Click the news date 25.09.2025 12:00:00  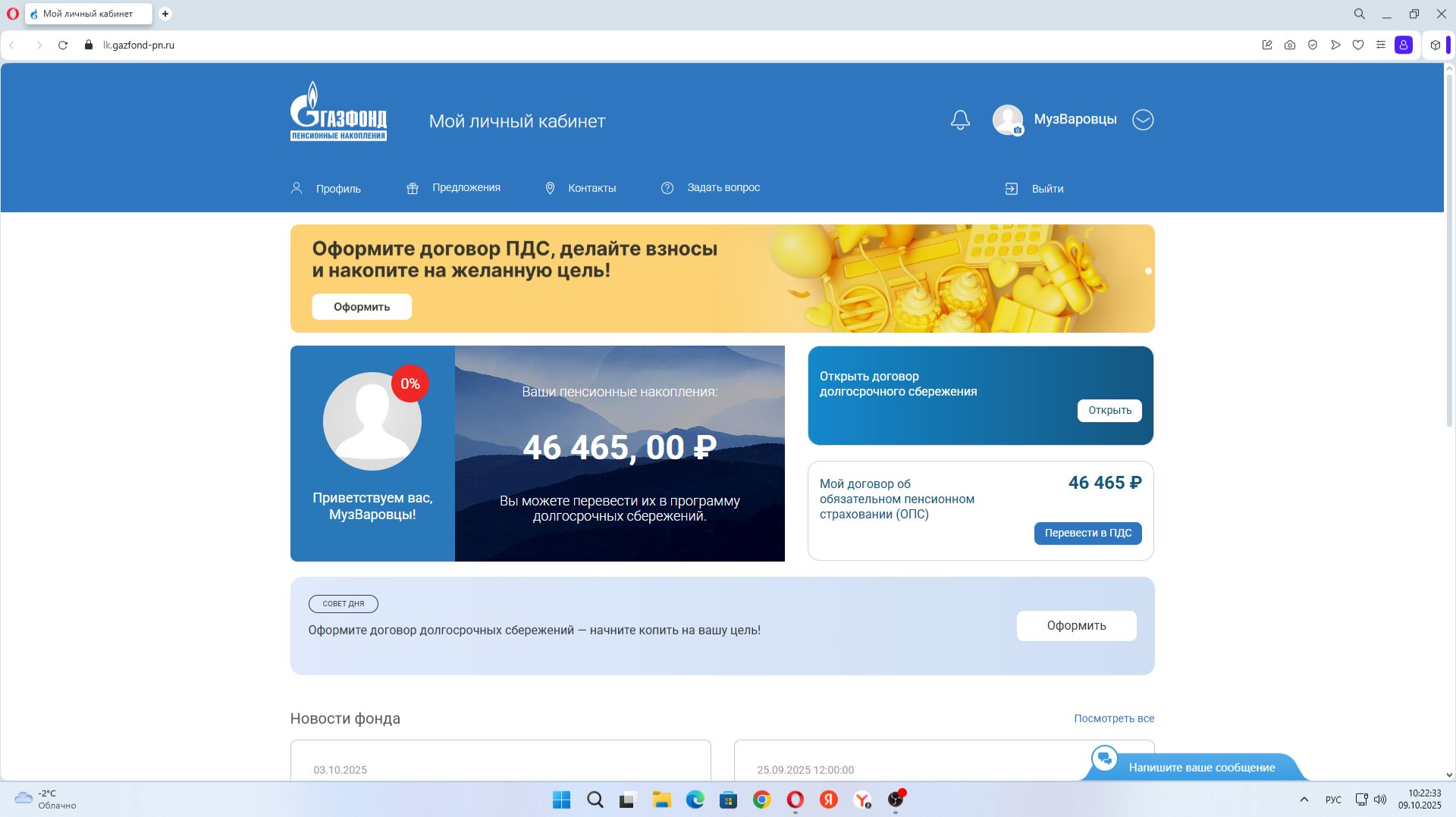(805, 770)
